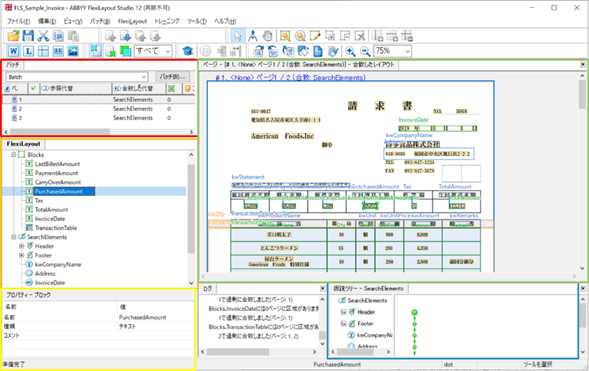
Task: Click the round magnifier wand icon
Action: pos(300,36)
